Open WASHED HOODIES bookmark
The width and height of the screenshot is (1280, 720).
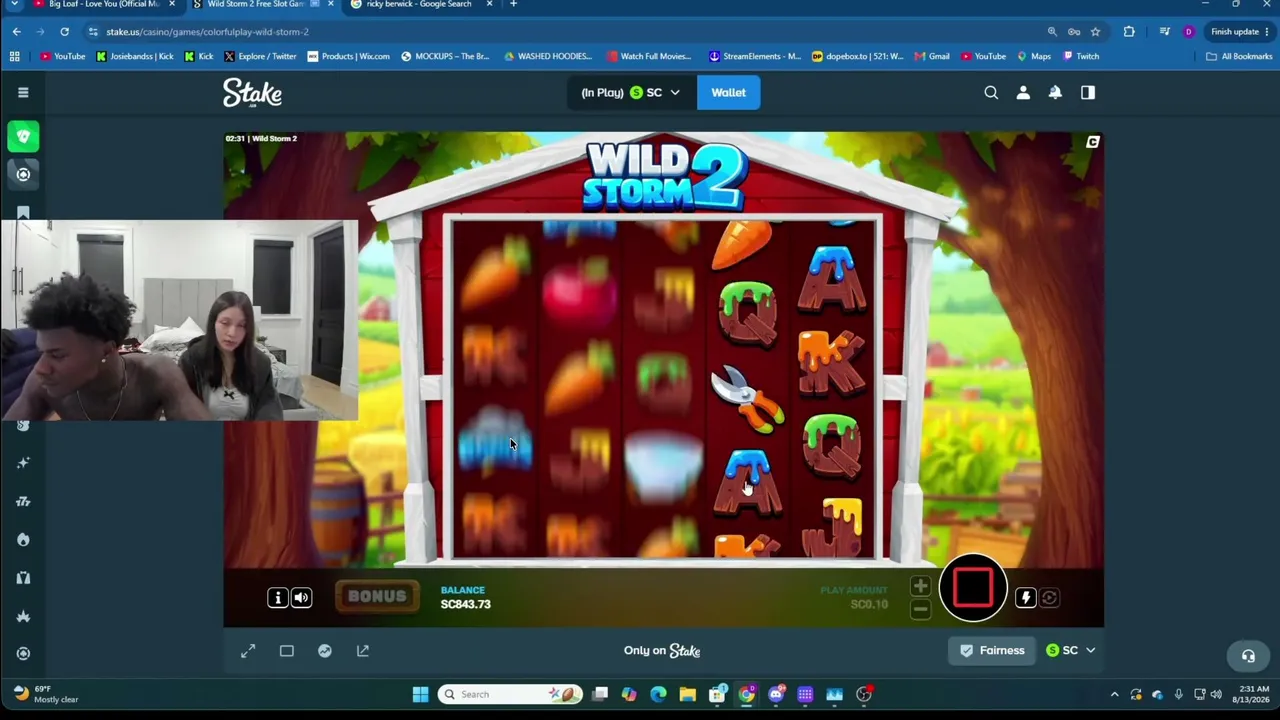548,57
